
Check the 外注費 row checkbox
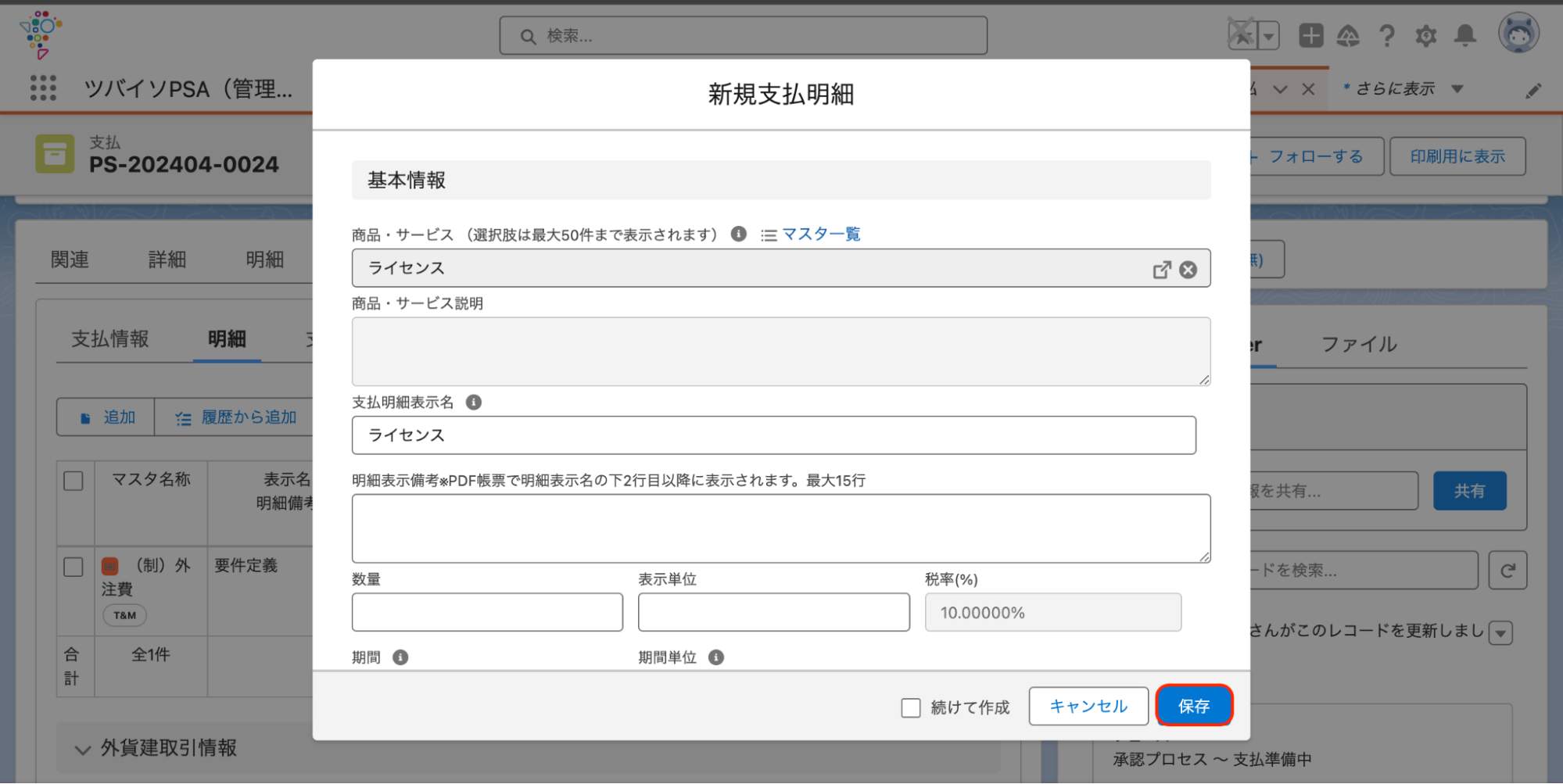pyautogui.click(x=73, y=567)
